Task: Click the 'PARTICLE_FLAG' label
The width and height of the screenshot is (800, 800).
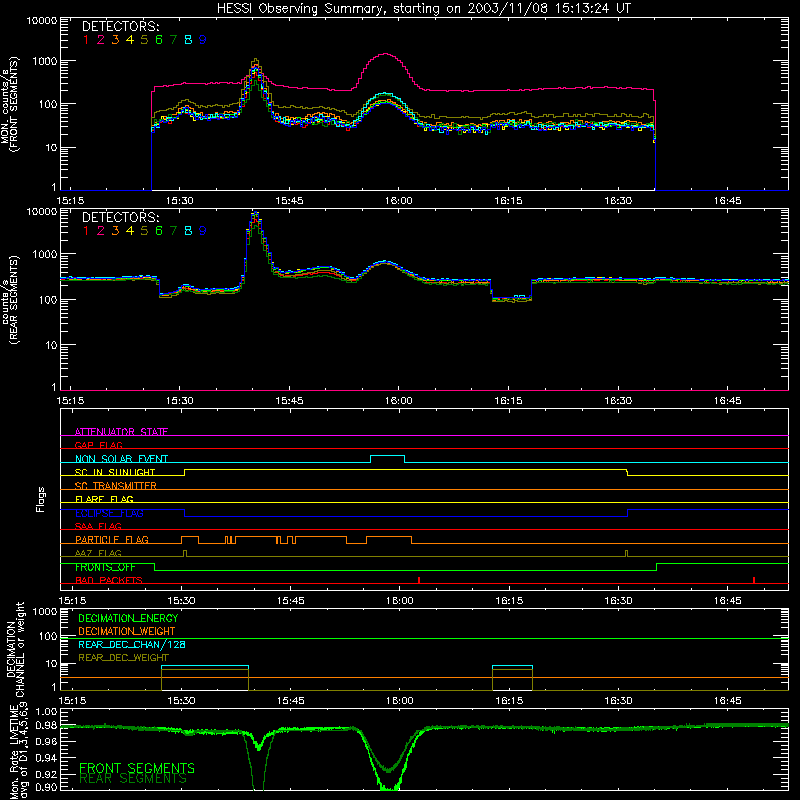Action: pos(112,540)
